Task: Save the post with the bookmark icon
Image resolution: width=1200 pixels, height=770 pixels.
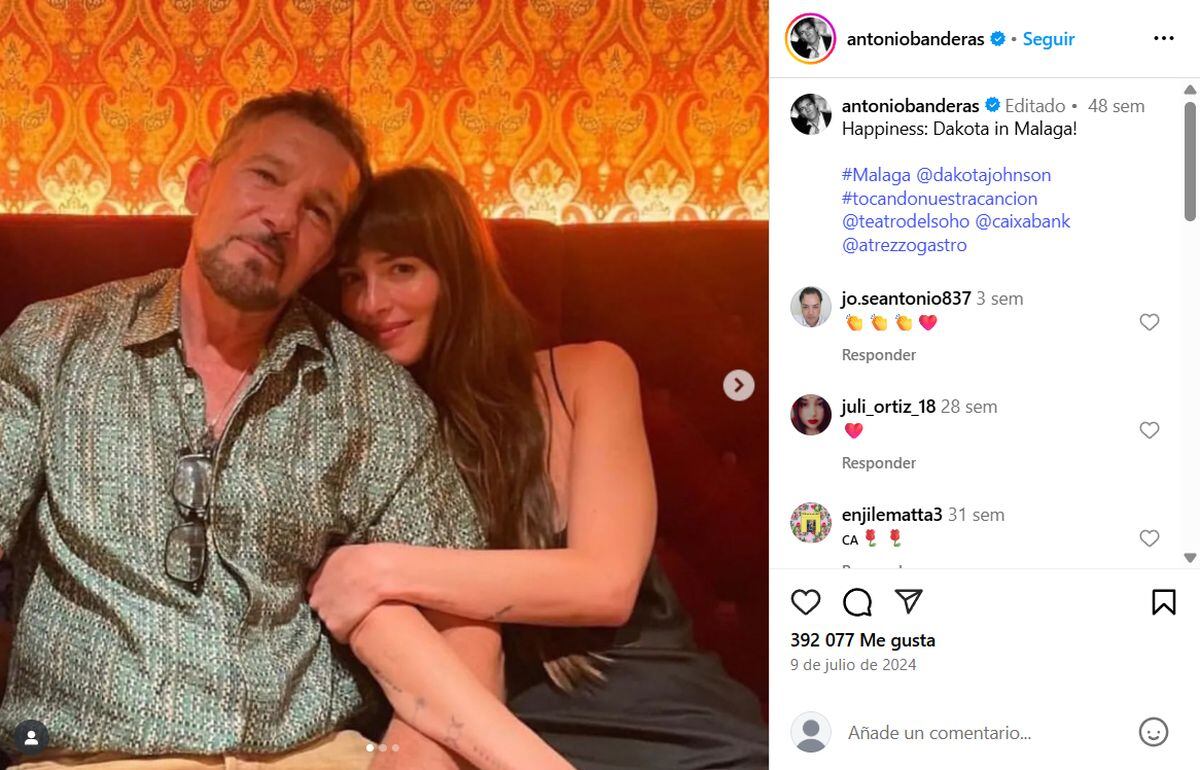Action: 1163,601
